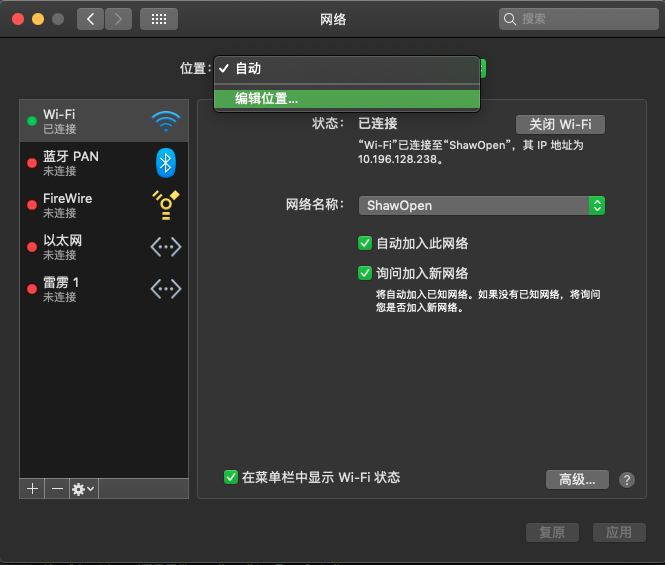This screenshot has width=665, height=565.
Task: Open the 网络名称 ShawOpen dropdown
Action: pyautogui.click(x=482, y=206)
